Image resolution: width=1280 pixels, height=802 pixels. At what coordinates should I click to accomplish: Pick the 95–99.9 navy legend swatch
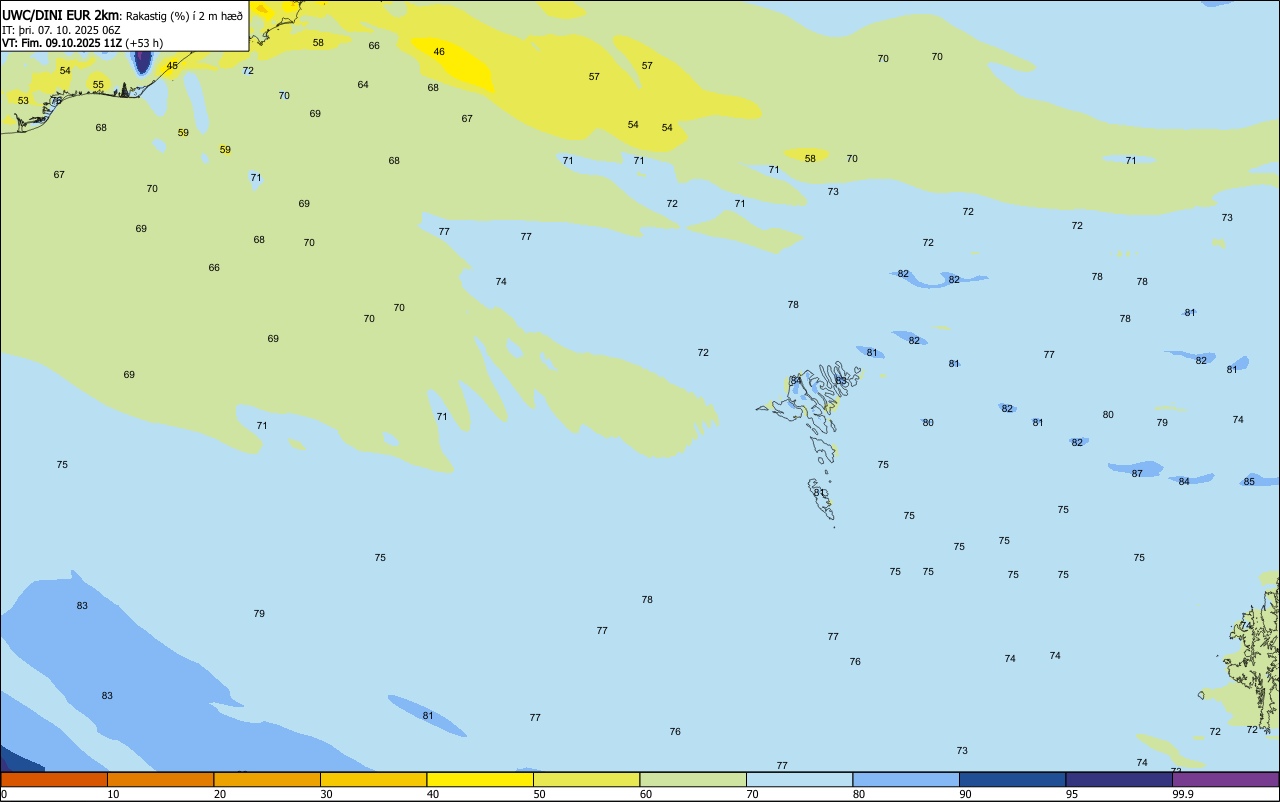point(1119,779)
